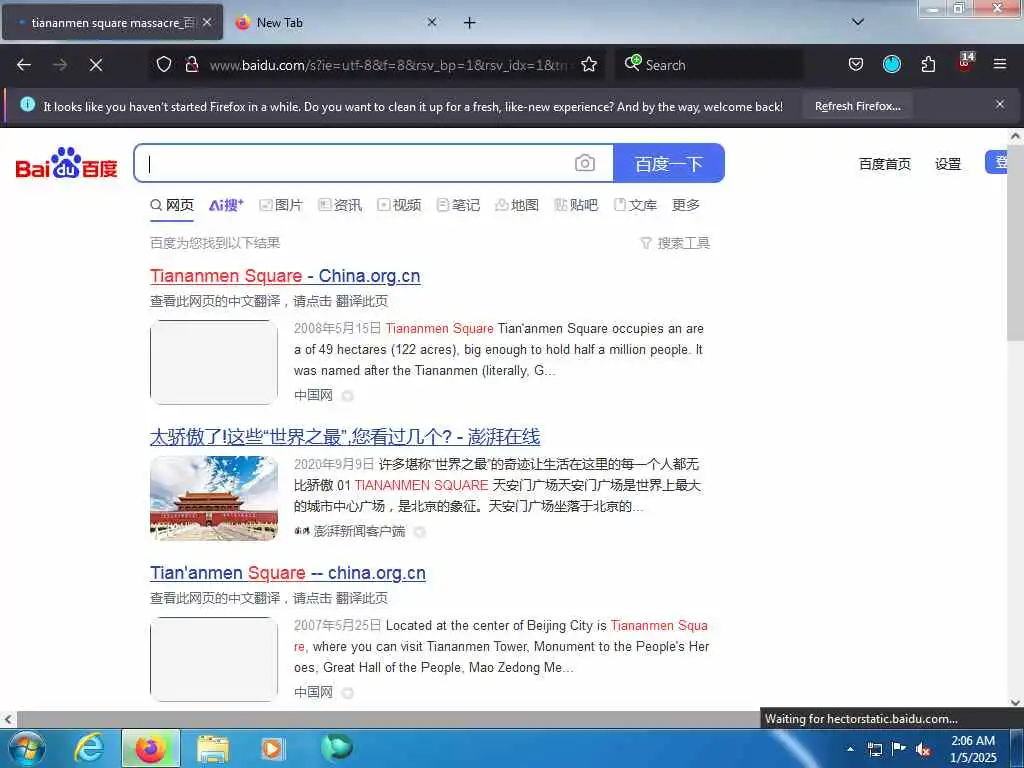
Task: Switch to the New Tab tab
Action: [x=336, y=23]
